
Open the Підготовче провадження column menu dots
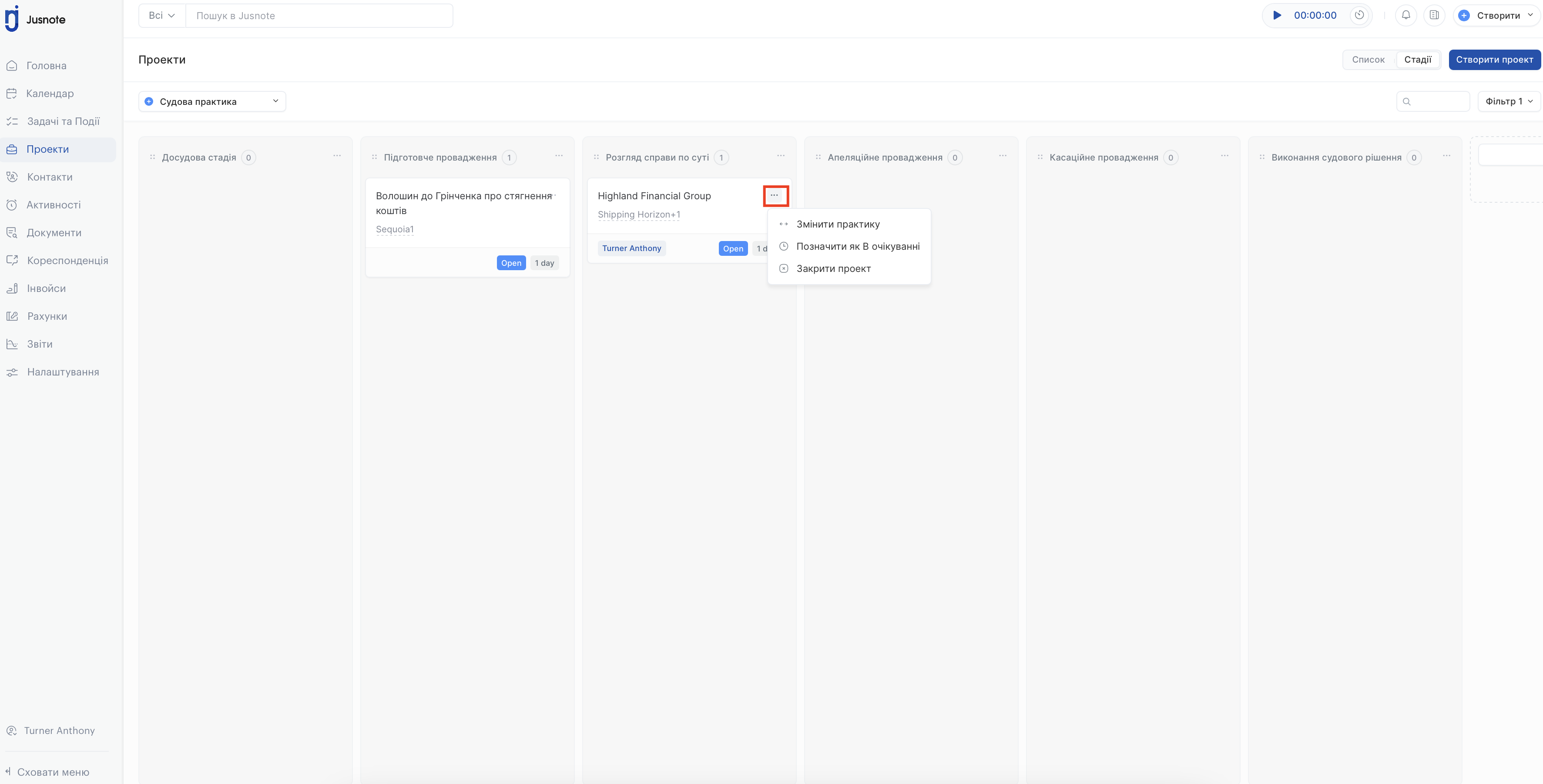click(559, 156)
